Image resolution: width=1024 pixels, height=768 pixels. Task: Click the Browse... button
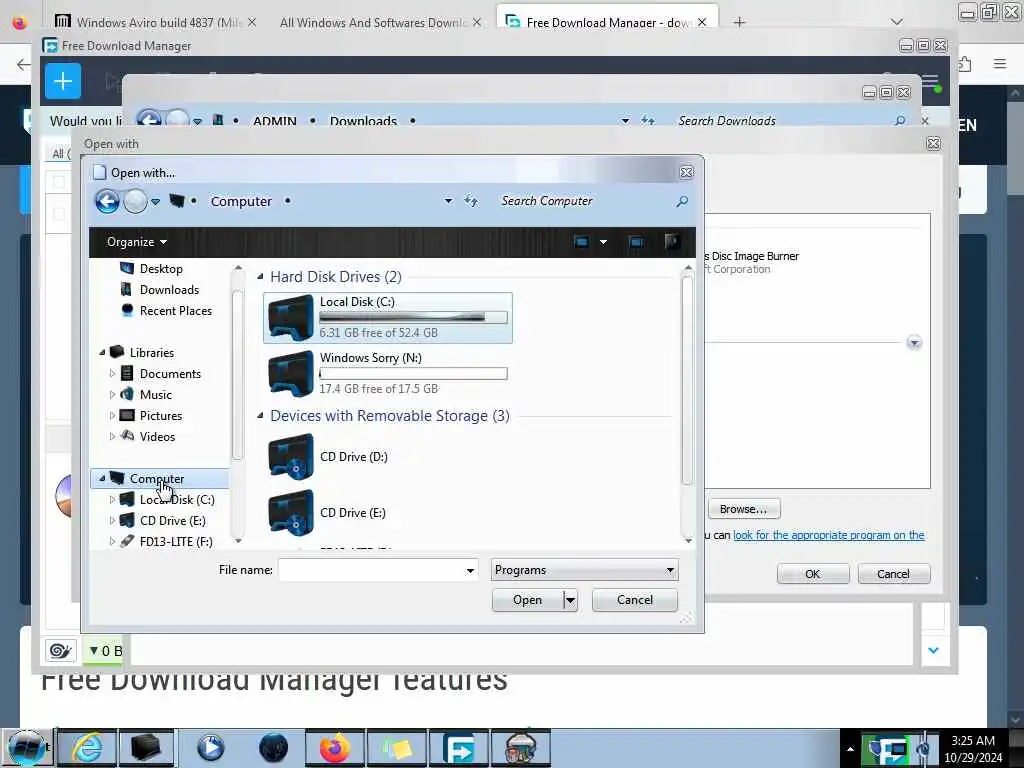743,509
